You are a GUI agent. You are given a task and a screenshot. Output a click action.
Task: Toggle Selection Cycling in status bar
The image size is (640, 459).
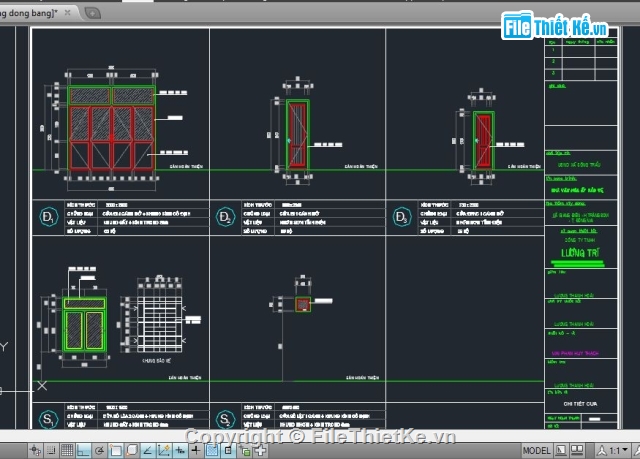(x=245, y=450)
